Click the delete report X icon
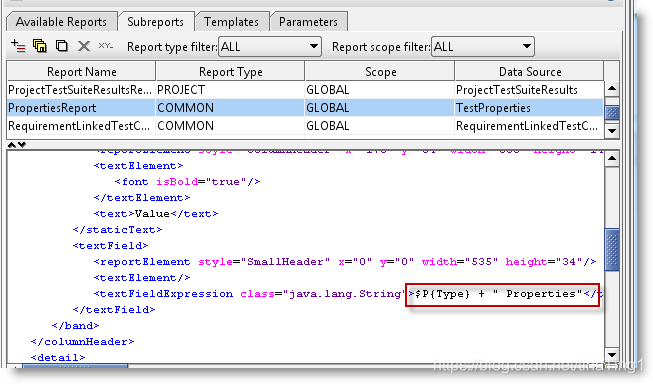Image resolution: width=653 pixels, height=384 pixels. tap(84, 46)
